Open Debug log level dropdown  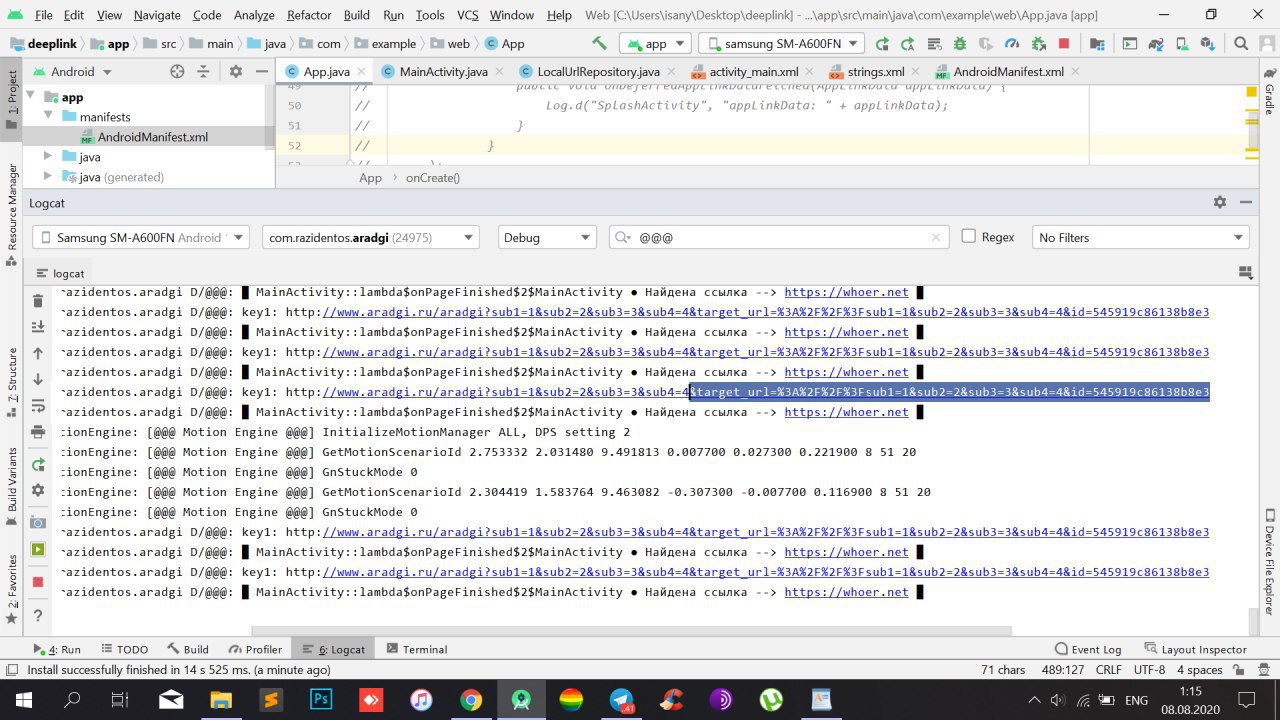click(548, 237)
